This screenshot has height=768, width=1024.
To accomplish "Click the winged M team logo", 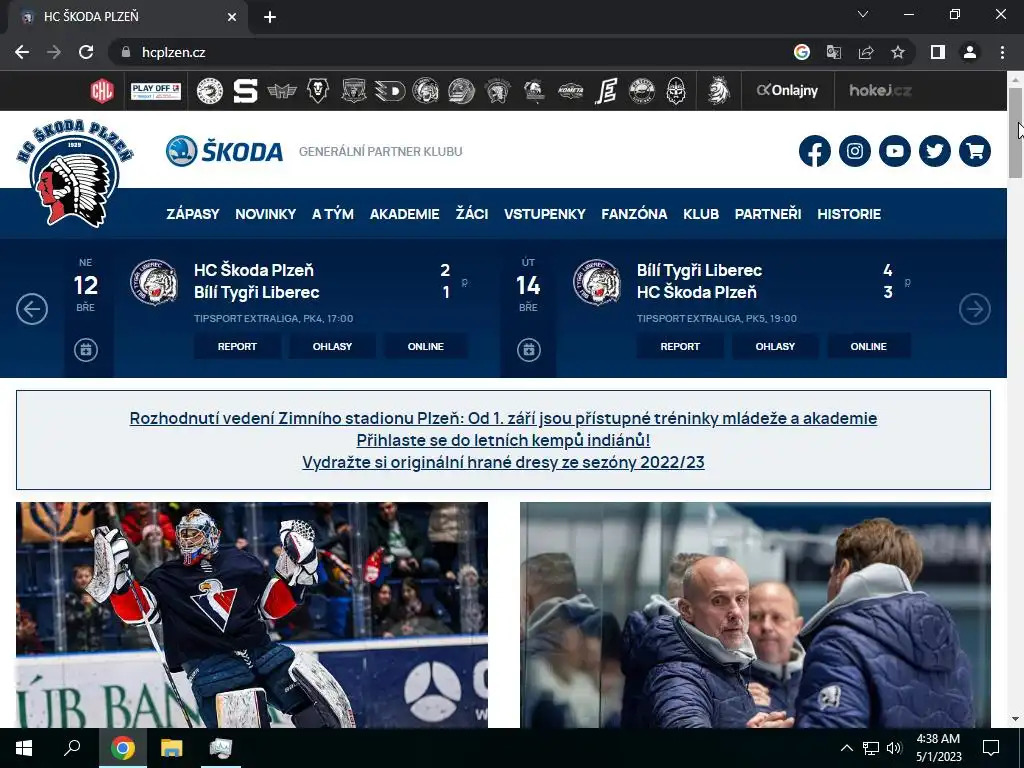I will click(x=281, y=91).
